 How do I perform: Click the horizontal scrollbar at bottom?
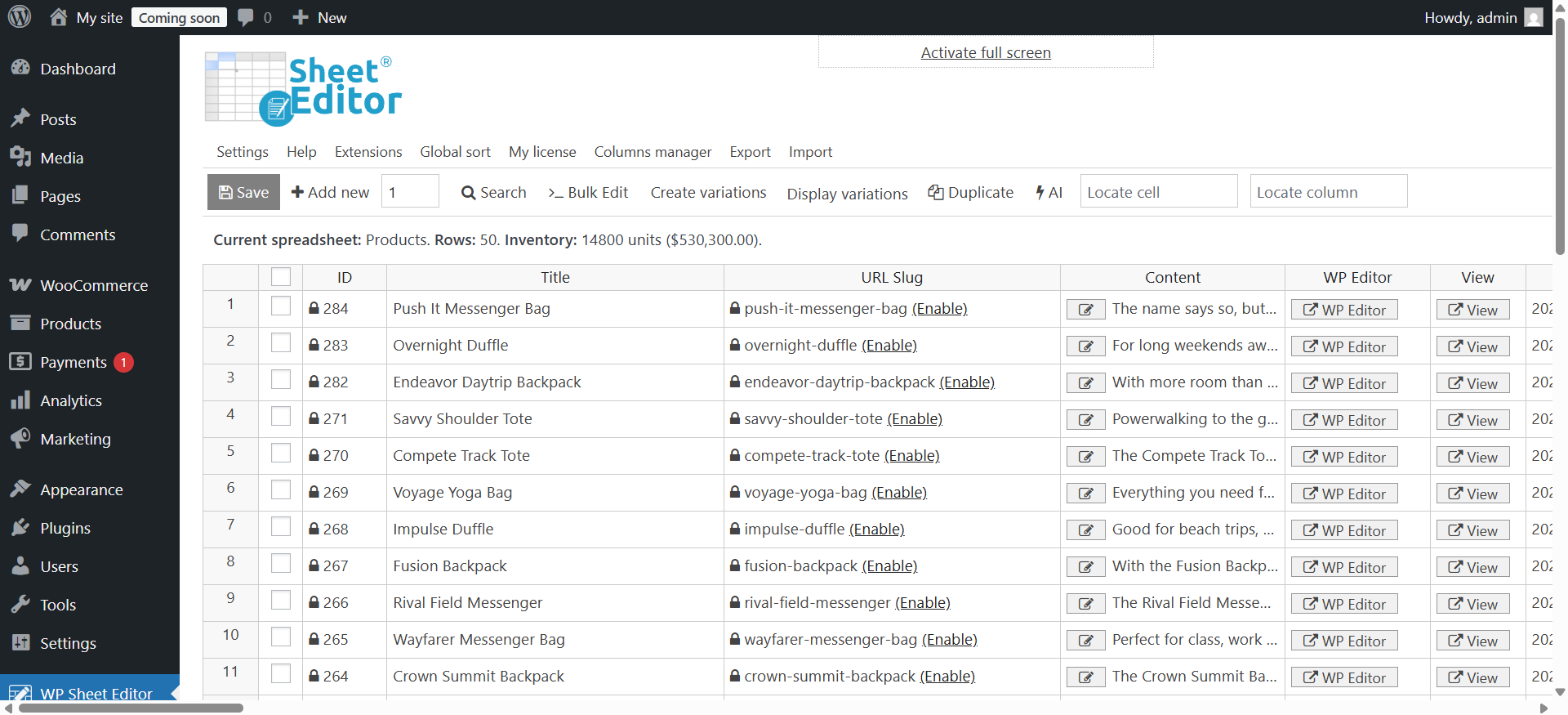tap(131, 708)
